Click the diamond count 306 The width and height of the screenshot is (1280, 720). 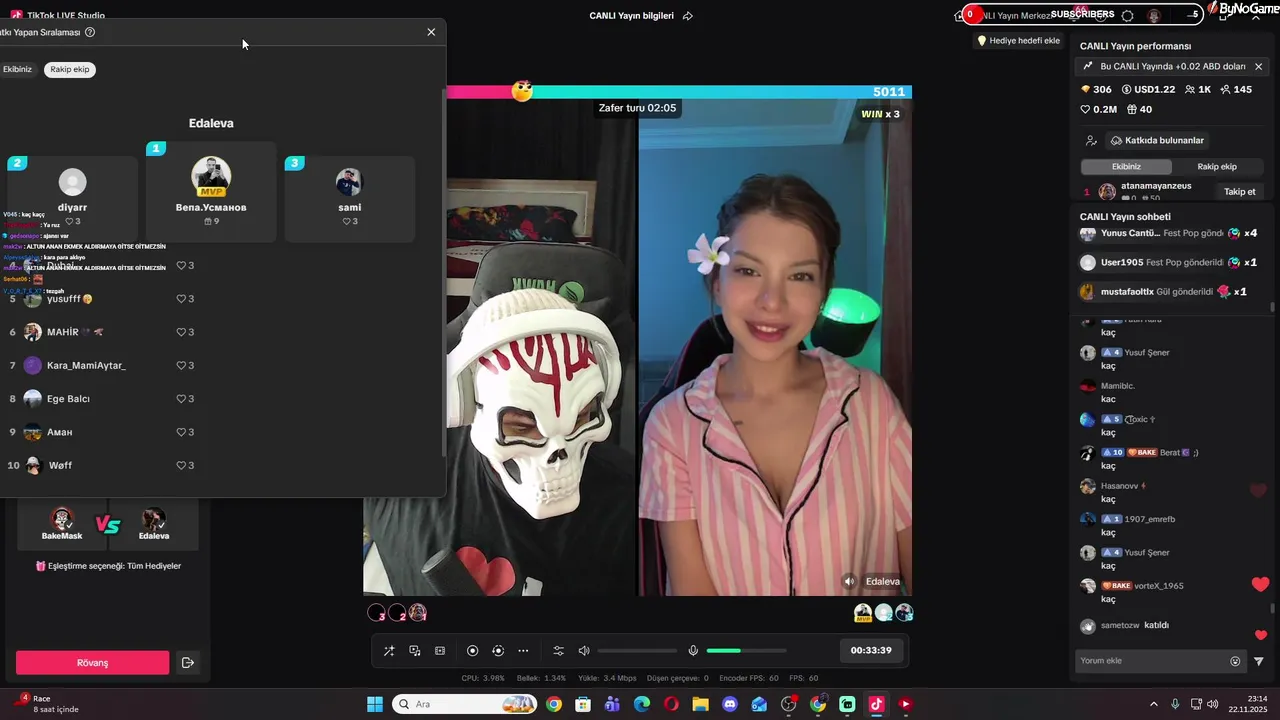point(1096,90)
